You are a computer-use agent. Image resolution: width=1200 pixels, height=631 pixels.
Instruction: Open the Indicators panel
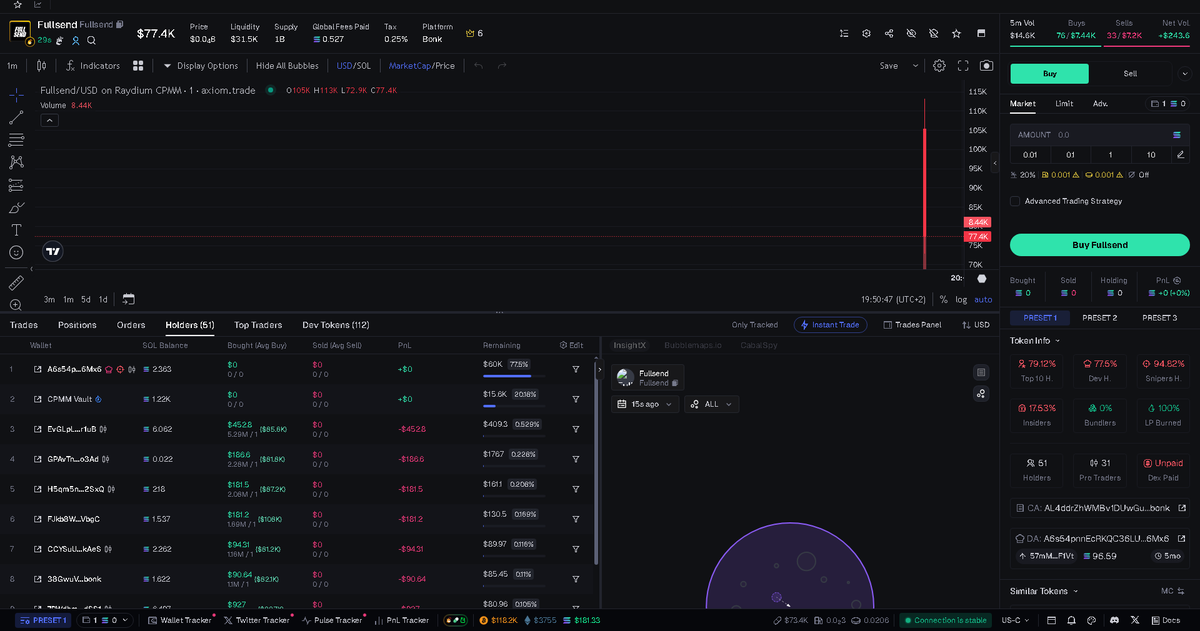click(x=92, y=66)
